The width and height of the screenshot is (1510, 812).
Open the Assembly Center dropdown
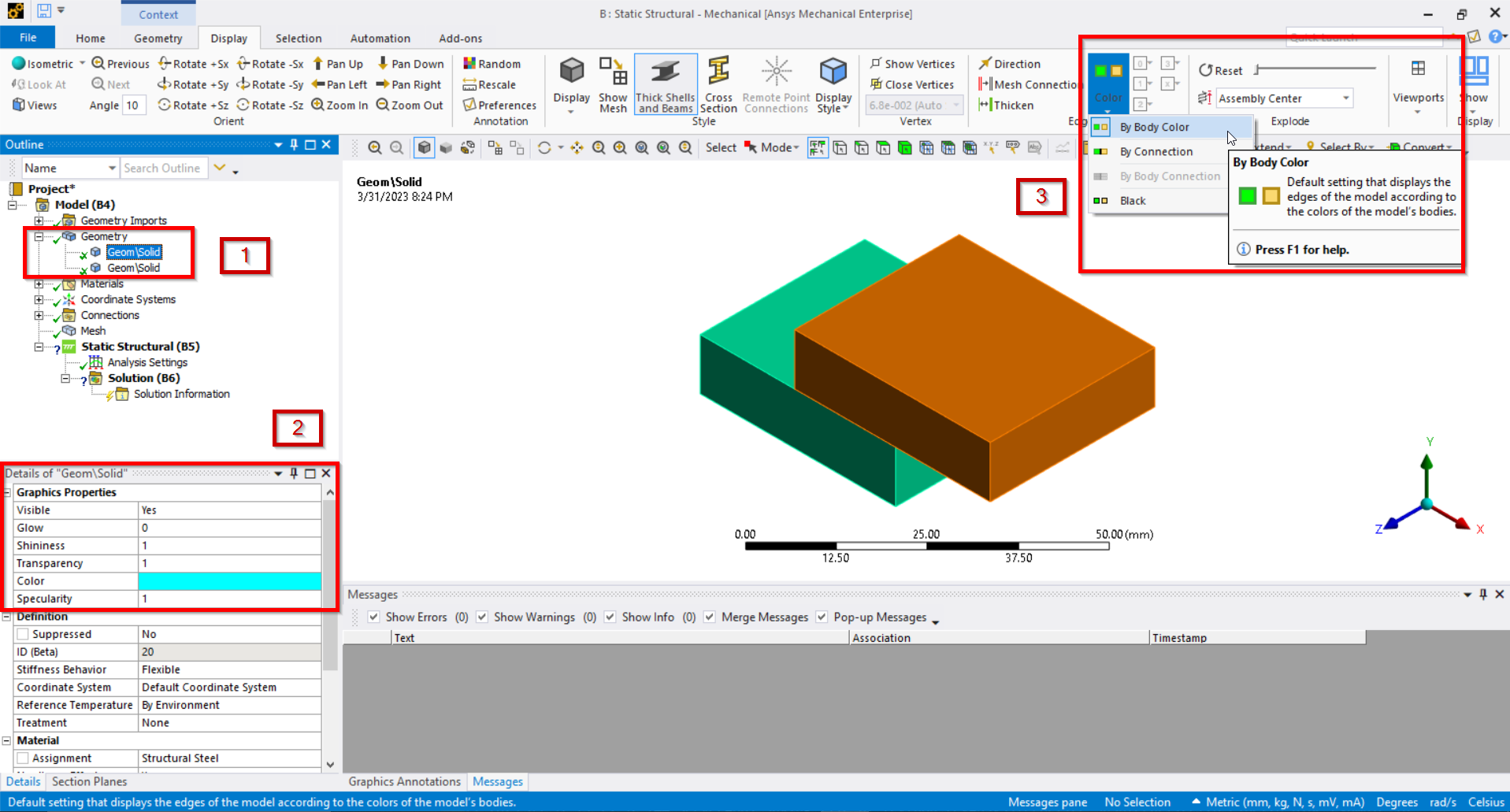pos(1346,98)
